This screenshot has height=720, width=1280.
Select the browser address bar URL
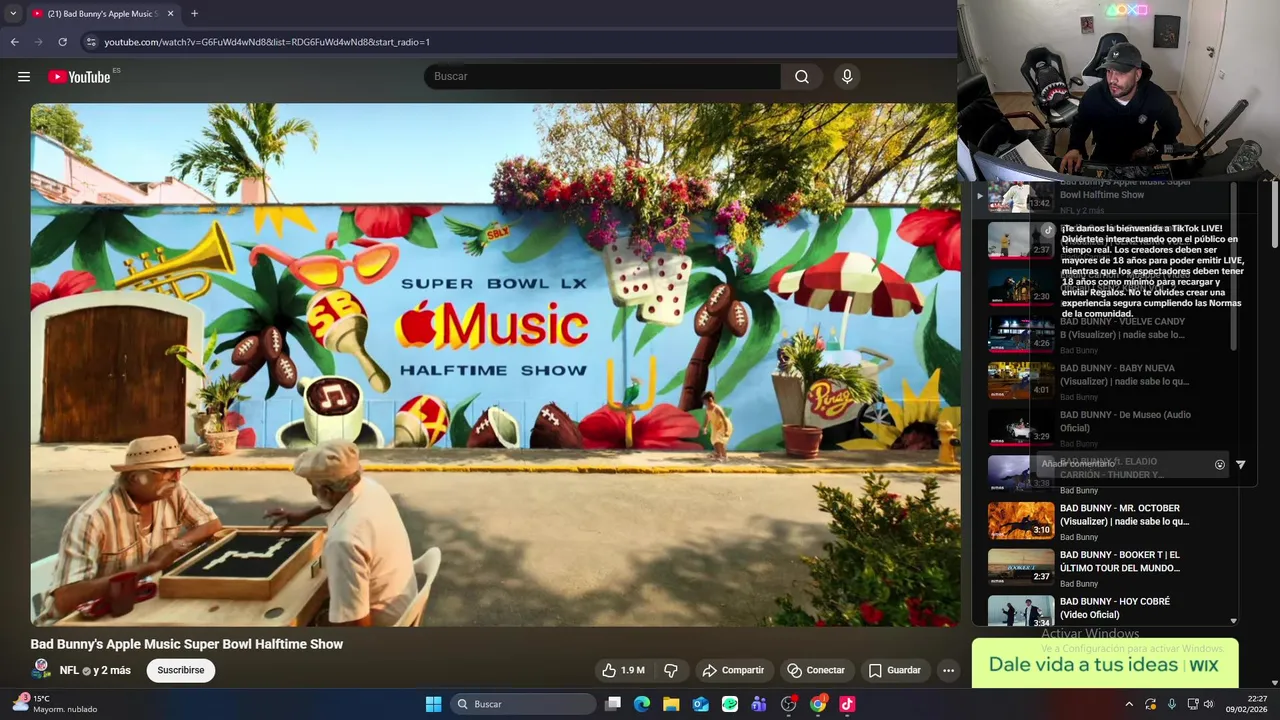point(267,42)
